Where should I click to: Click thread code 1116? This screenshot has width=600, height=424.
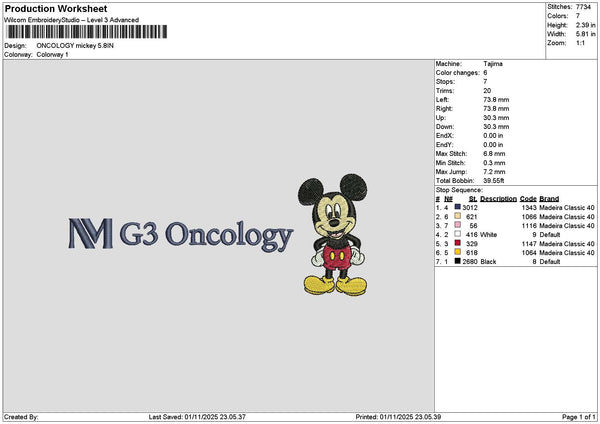click(x=529, y=226)
